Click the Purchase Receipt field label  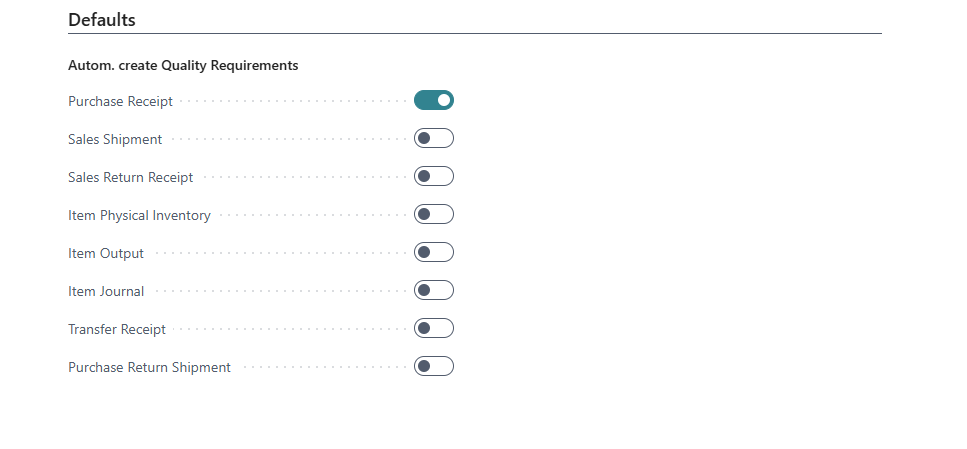pos(120,102)
